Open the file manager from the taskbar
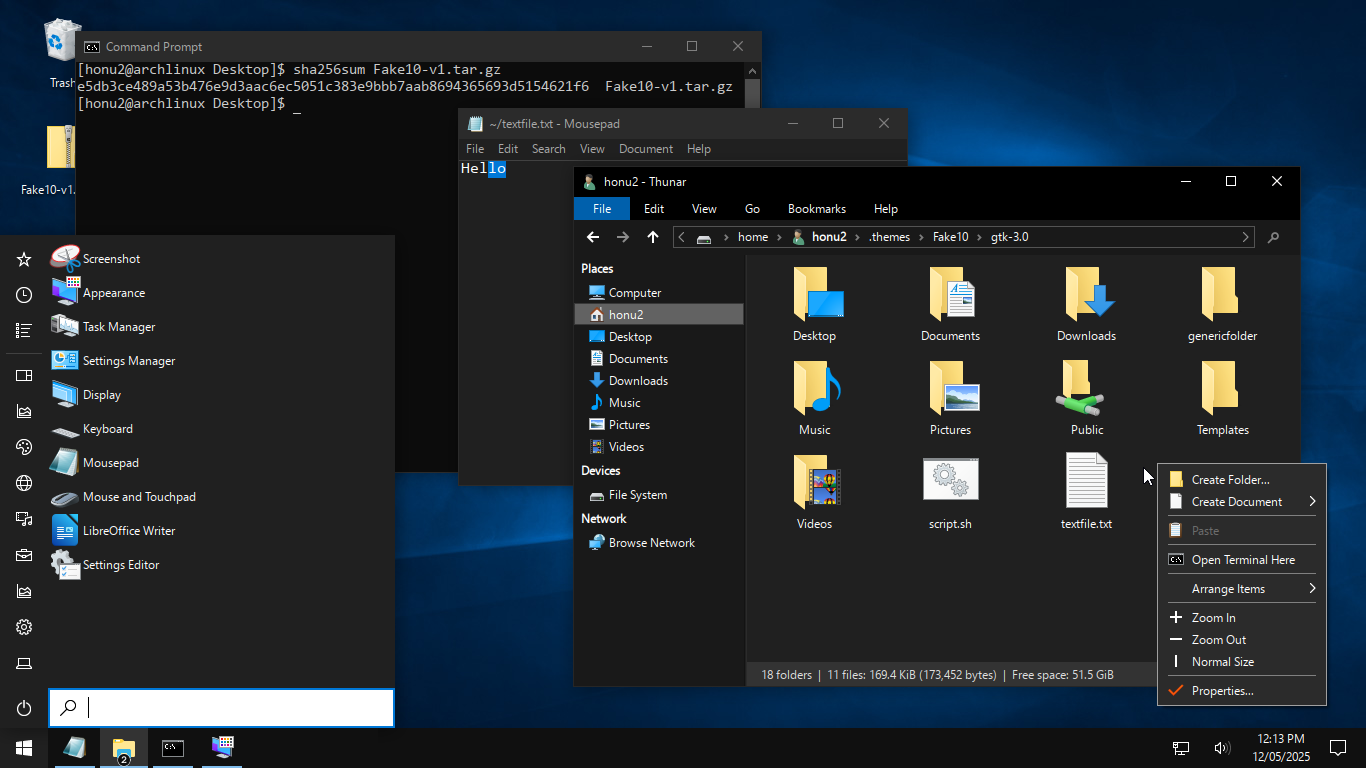The width and height of the screenshot is (1366, 768). [123, 747]
